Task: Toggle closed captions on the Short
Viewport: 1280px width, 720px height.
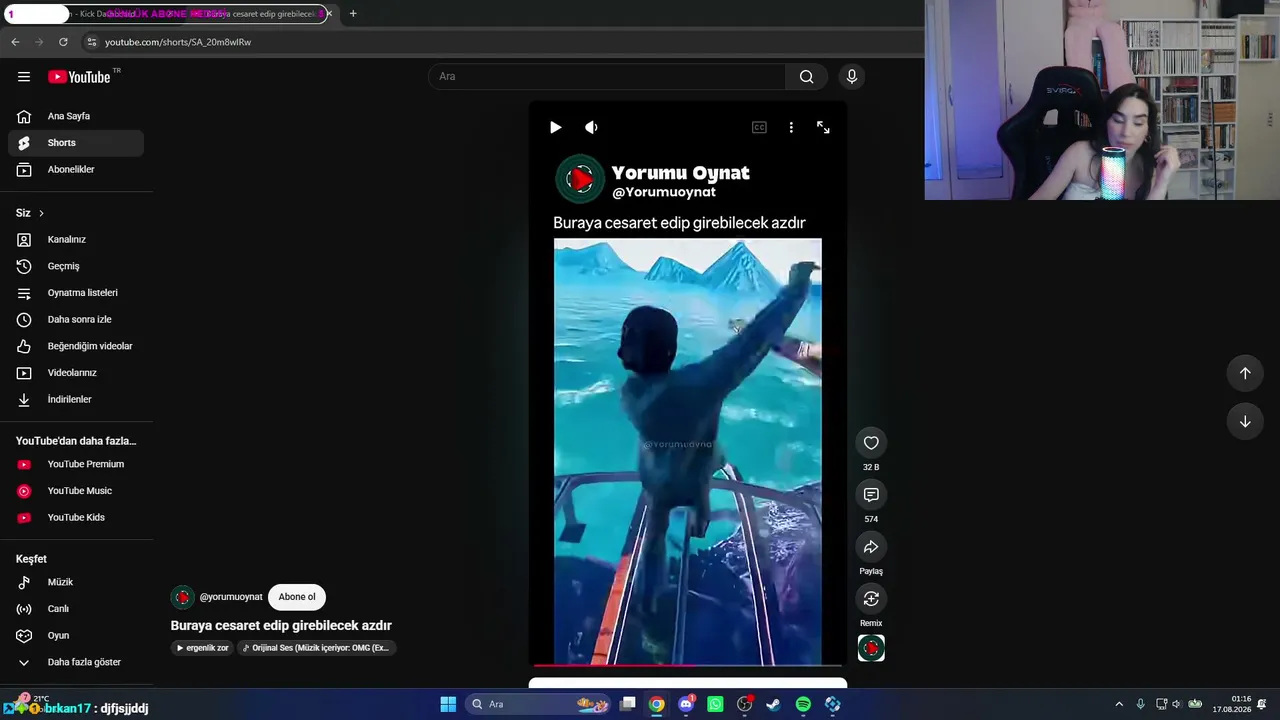Action: [x=759, y=127]
